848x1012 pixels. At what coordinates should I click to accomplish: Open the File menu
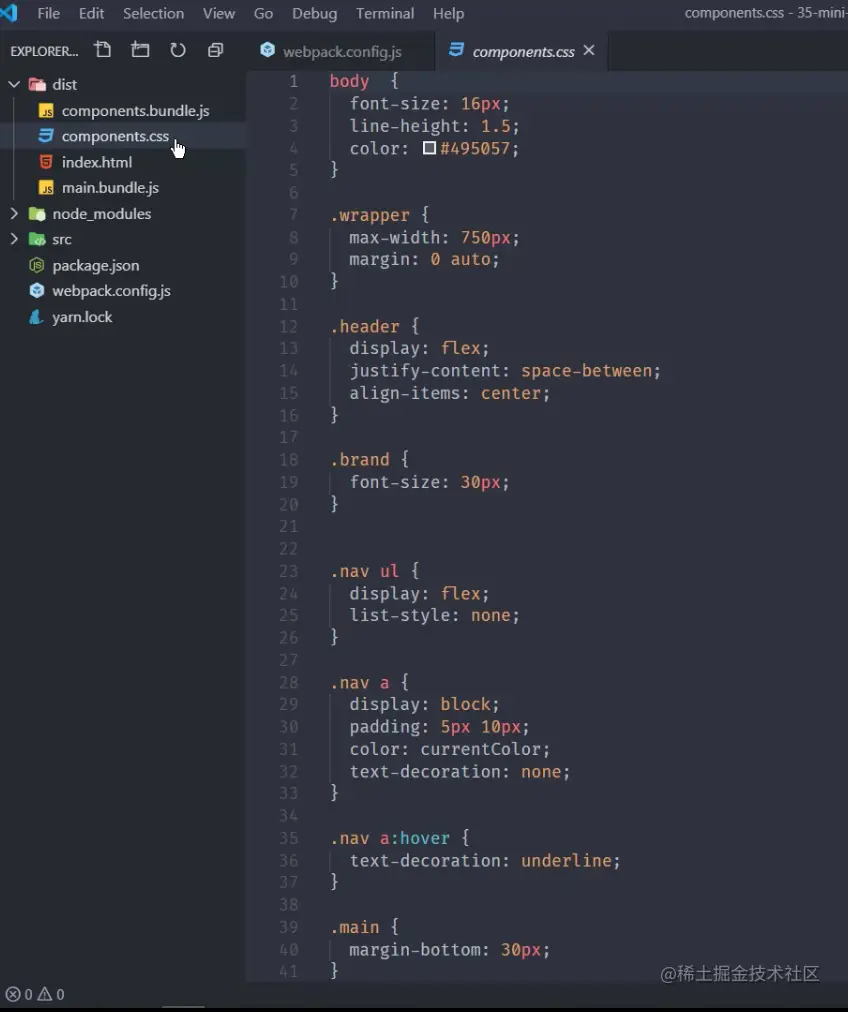click(x=48, y=13)
